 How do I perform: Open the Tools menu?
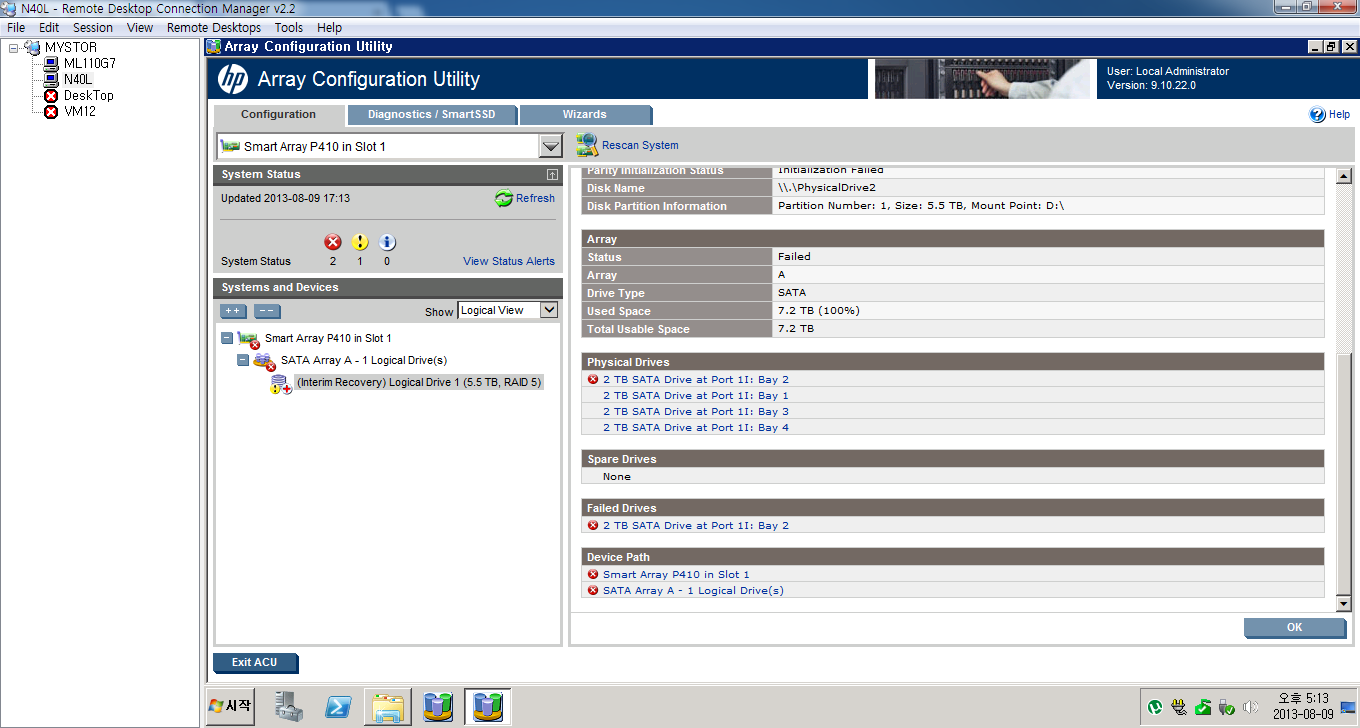tap(289, 27)
